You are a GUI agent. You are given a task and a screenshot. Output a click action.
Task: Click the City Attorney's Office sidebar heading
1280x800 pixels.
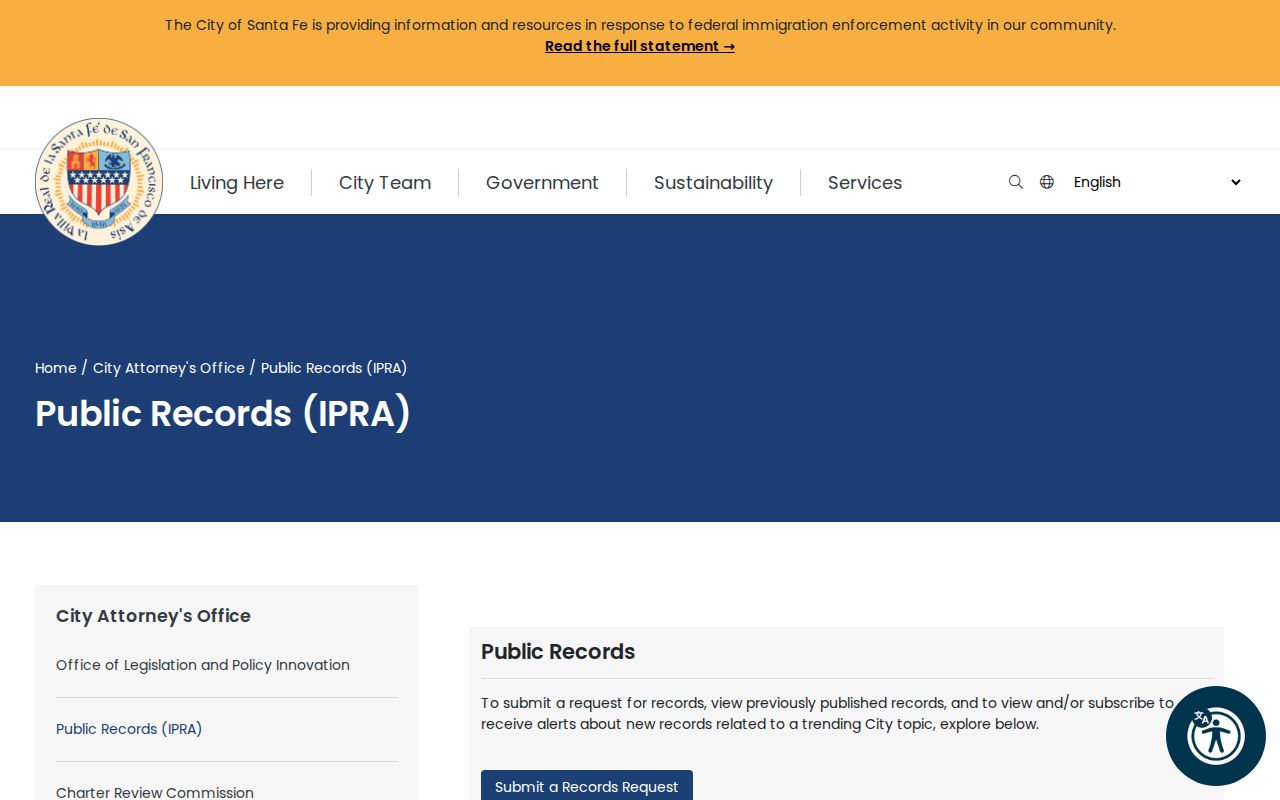(153, 616)
